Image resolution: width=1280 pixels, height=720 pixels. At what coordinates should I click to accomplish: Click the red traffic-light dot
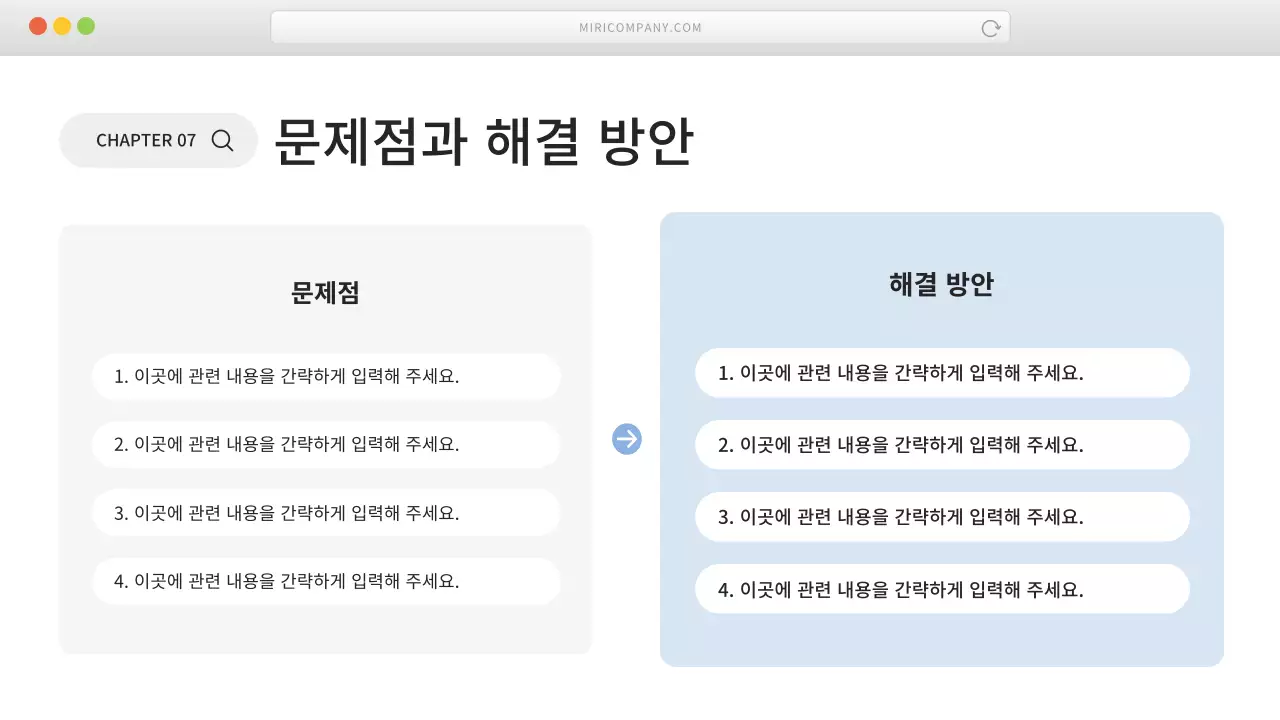38,26
